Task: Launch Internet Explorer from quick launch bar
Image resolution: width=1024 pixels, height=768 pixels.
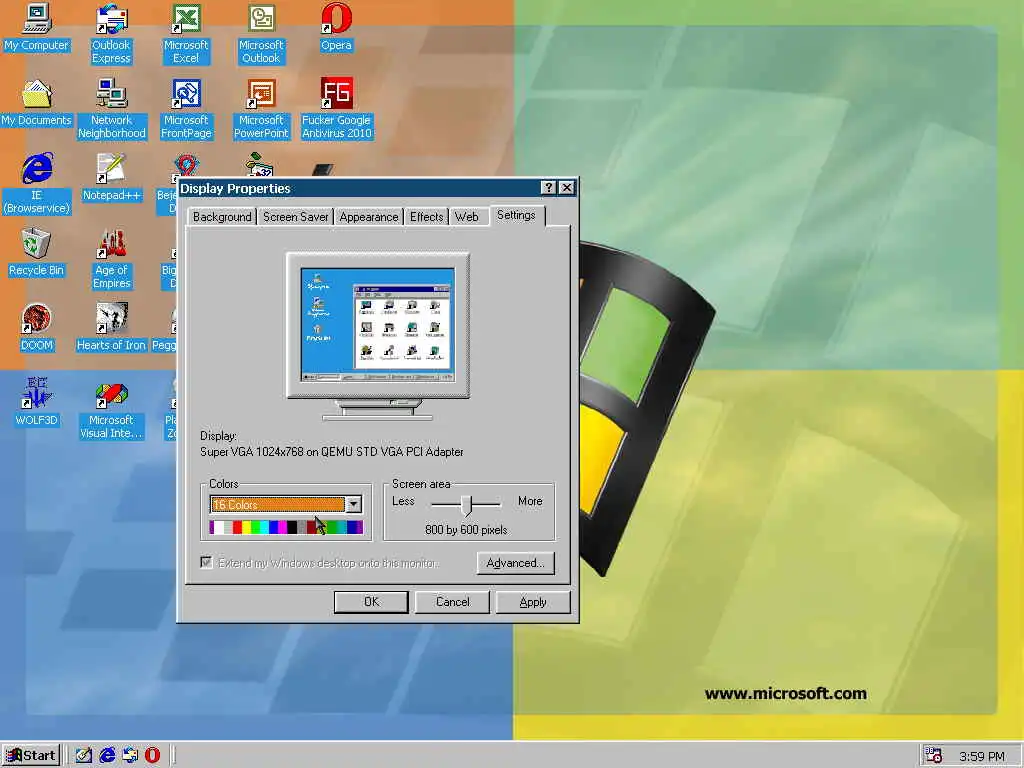Action: (x=107, y=756)
